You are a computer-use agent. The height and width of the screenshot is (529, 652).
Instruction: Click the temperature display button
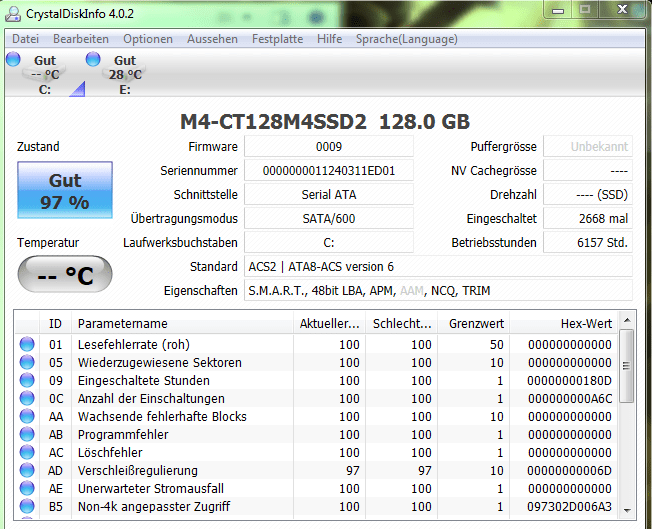click(65, 274)
